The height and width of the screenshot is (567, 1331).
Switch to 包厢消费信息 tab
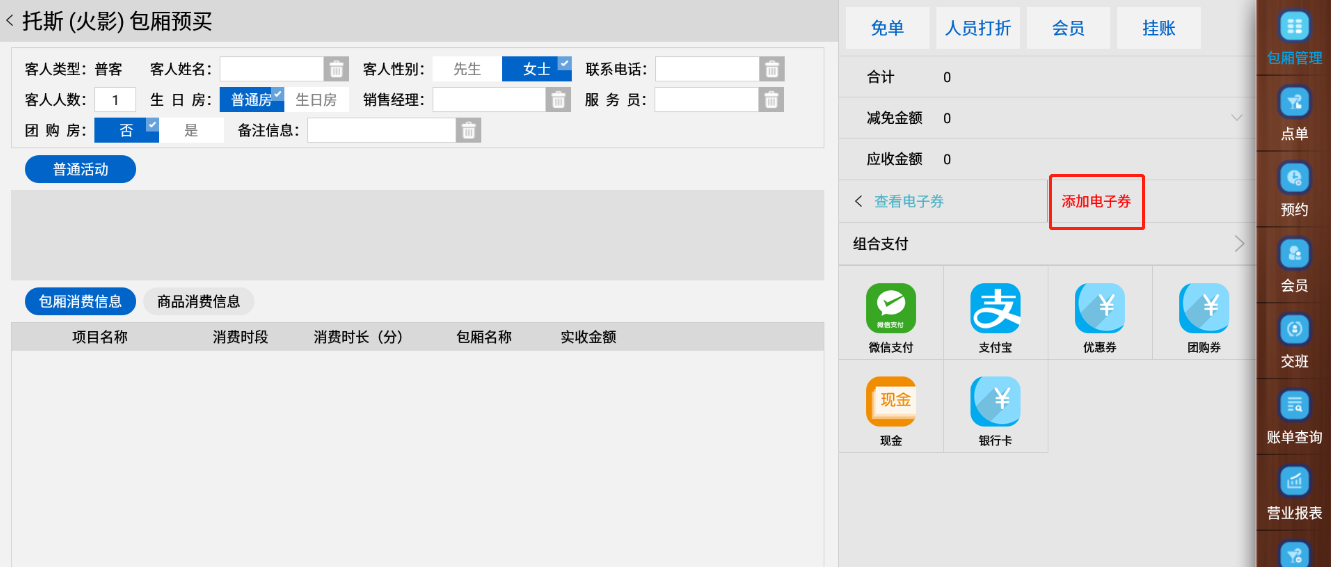80,301
